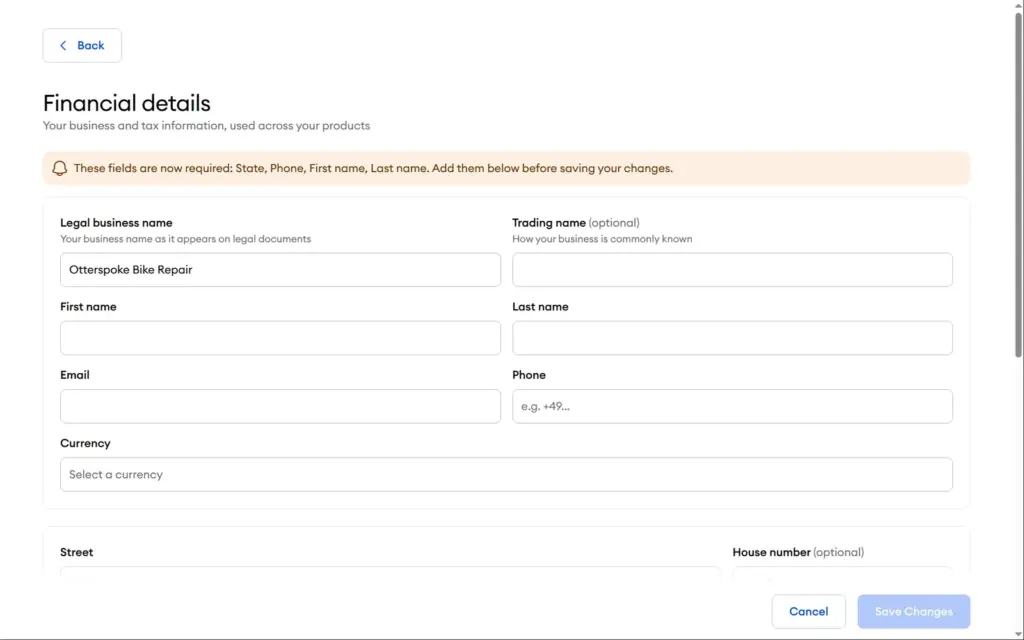The height and width of the screenshot is (640, 1024).
Task: Focus the Trading name input field
Action: point(732,270)
